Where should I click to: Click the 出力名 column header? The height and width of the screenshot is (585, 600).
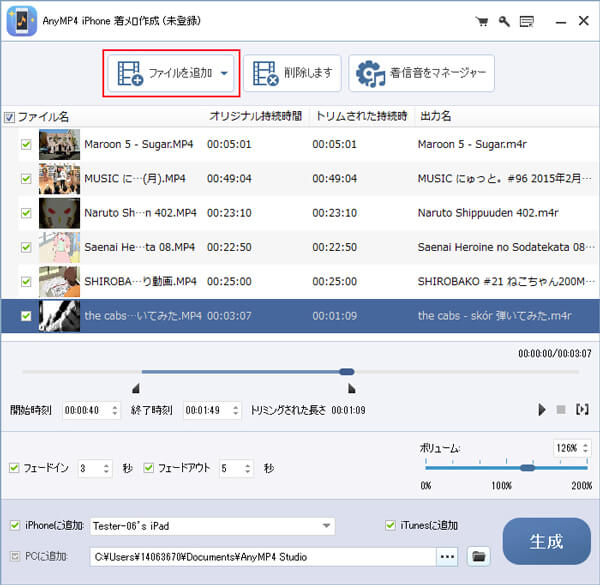(436, 117)
